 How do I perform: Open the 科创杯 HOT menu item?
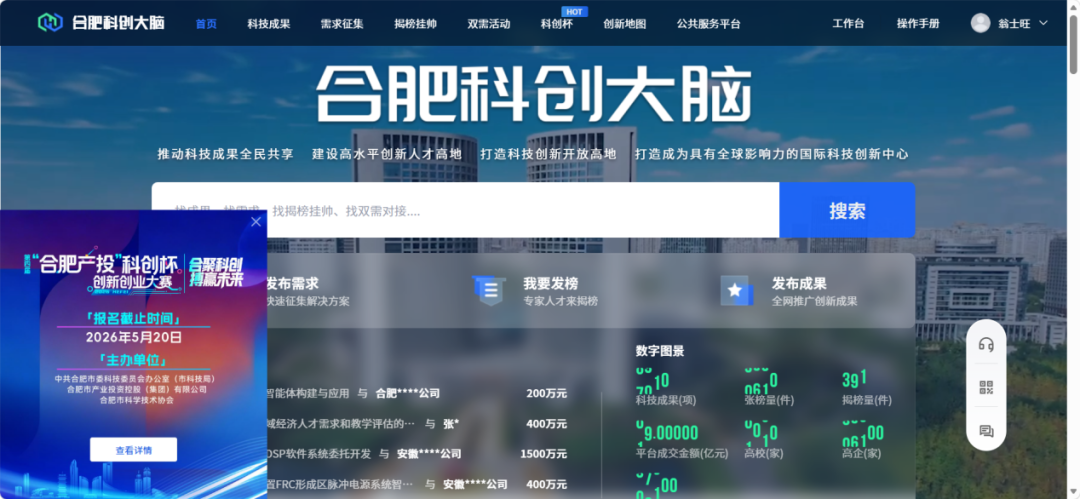[557, 24]
